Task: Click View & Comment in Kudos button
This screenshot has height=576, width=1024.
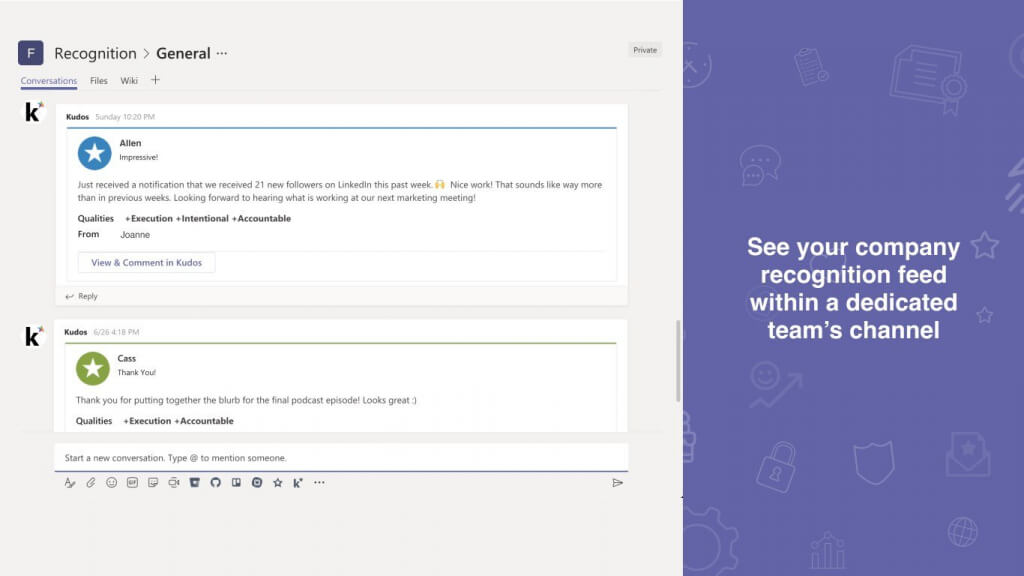Action: pos(146,263)
